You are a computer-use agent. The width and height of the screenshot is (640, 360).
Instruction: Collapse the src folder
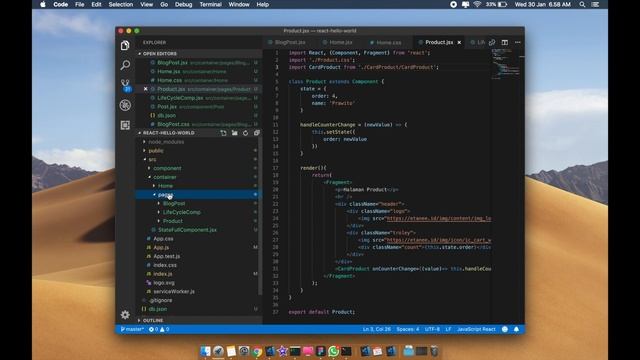click(152, 160)
